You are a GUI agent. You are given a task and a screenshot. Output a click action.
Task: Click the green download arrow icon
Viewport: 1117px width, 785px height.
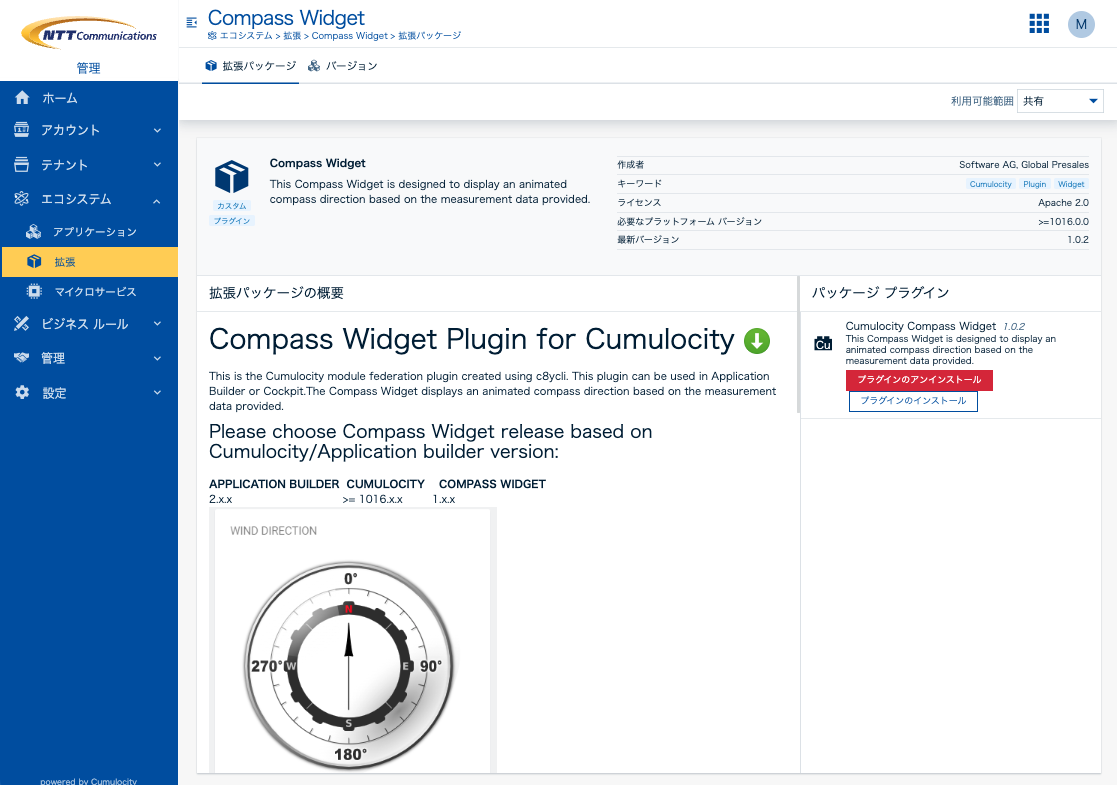pyautogui.click(x=757, y=341)
